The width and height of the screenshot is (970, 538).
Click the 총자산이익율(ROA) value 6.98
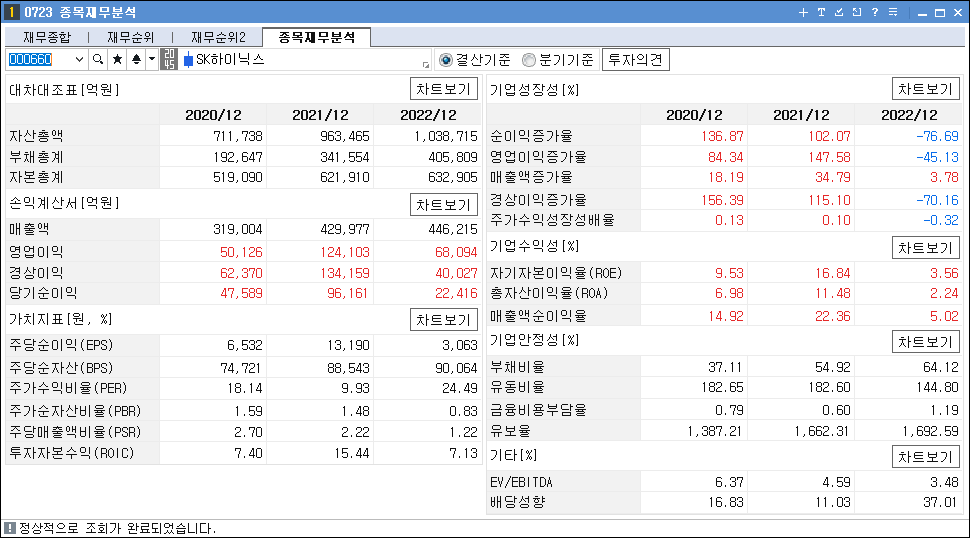click(x=729, y=293)
